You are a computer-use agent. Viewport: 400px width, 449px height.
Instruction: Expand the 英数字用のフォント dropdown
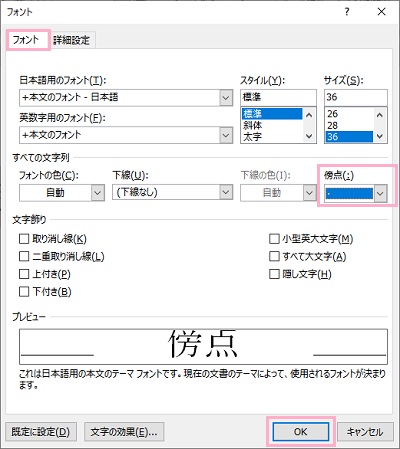click(226, 135)
